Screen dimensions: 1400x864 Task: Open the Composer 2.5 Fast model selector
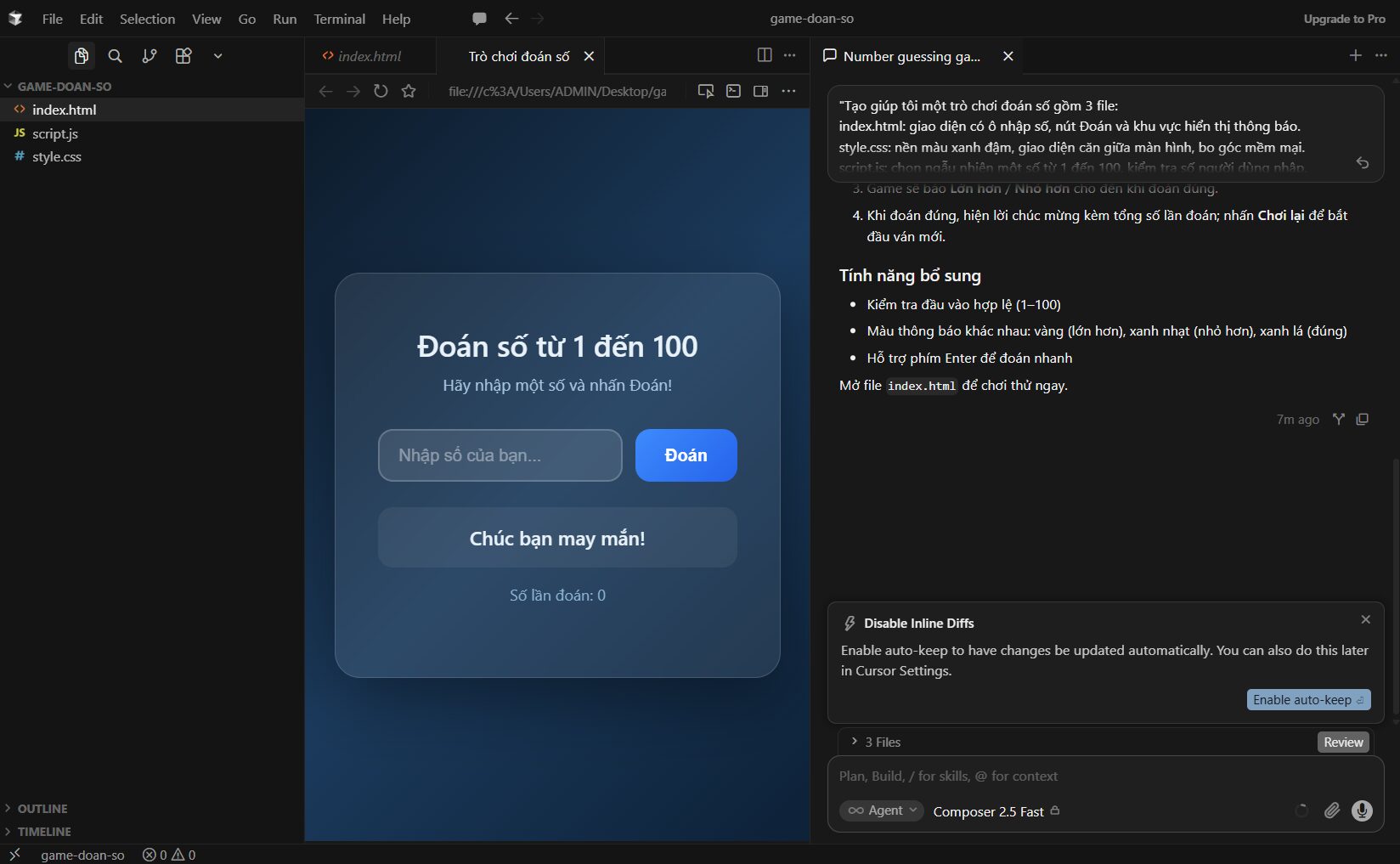coord(996,811)
